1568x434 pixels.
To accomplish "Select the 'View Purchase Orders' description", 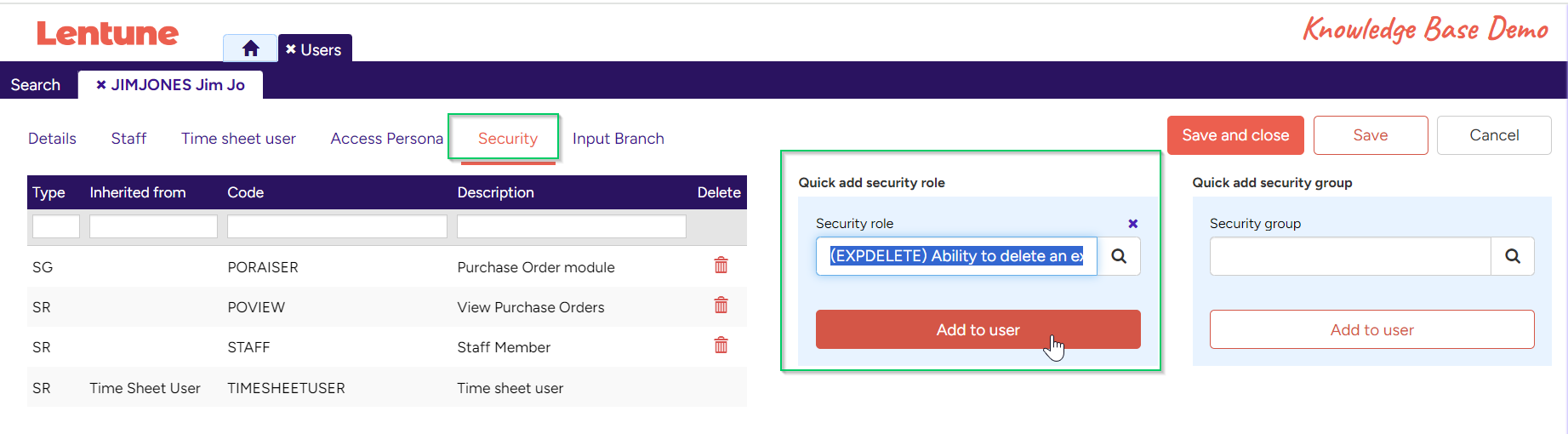I will click(x=531, y=307).
